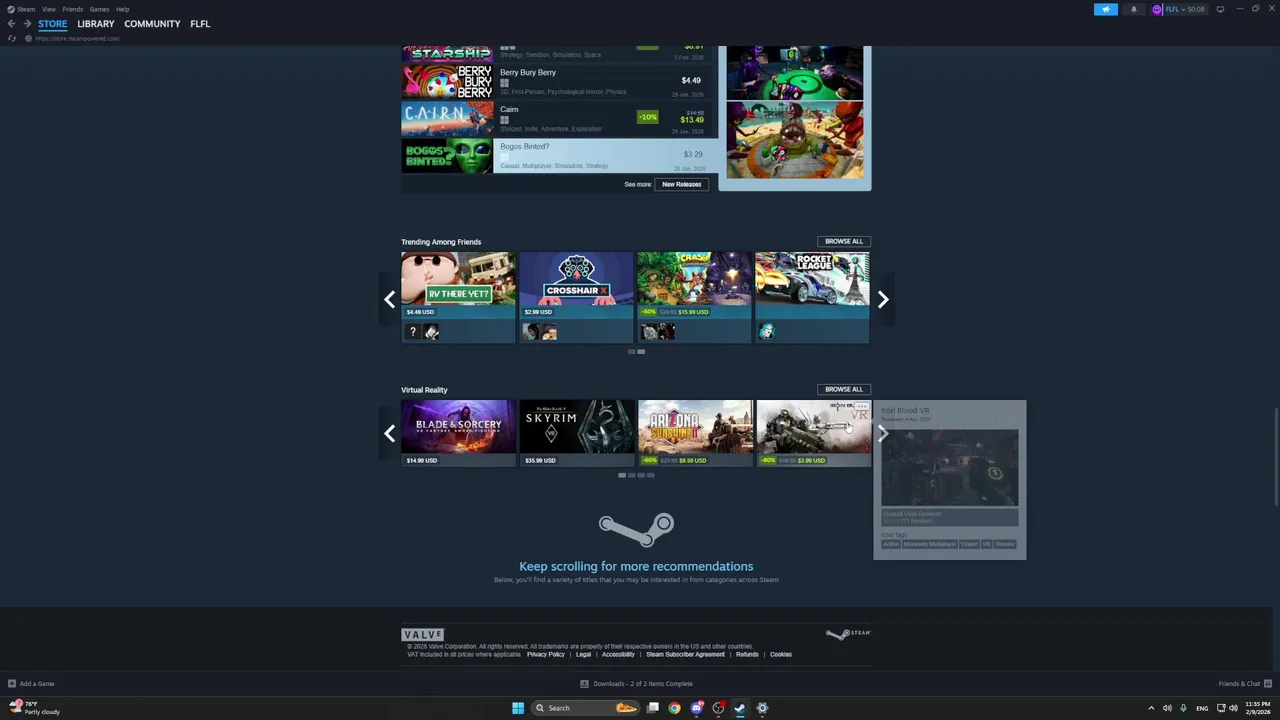Open the announcements megaphone icon

point(1106,9)
